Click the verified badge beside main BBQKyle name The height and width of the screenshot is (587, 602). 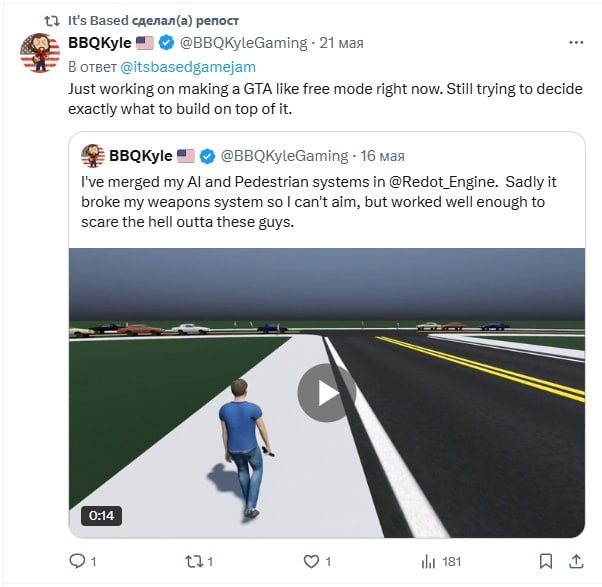click(166, 43)
